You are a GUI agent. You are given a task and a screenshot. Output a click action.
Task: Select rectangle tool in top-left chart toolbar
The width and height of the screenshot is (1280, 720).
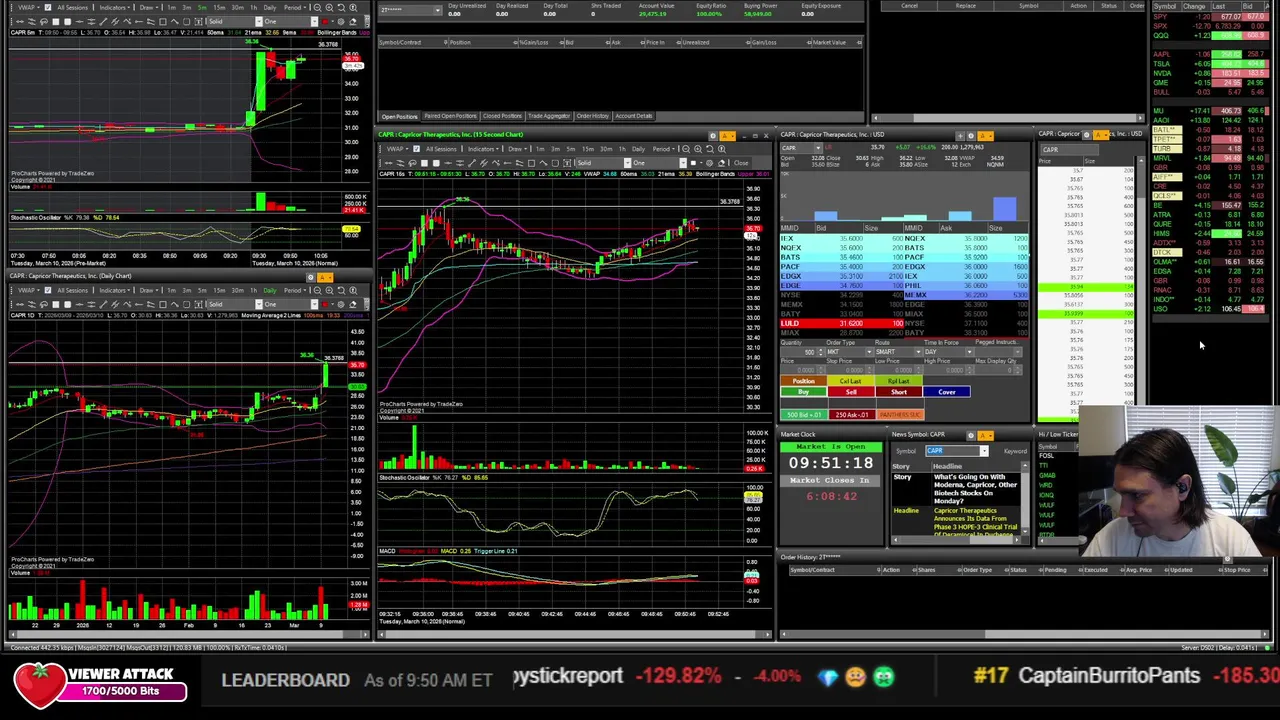pyautogui.click(x=163, y=21)
